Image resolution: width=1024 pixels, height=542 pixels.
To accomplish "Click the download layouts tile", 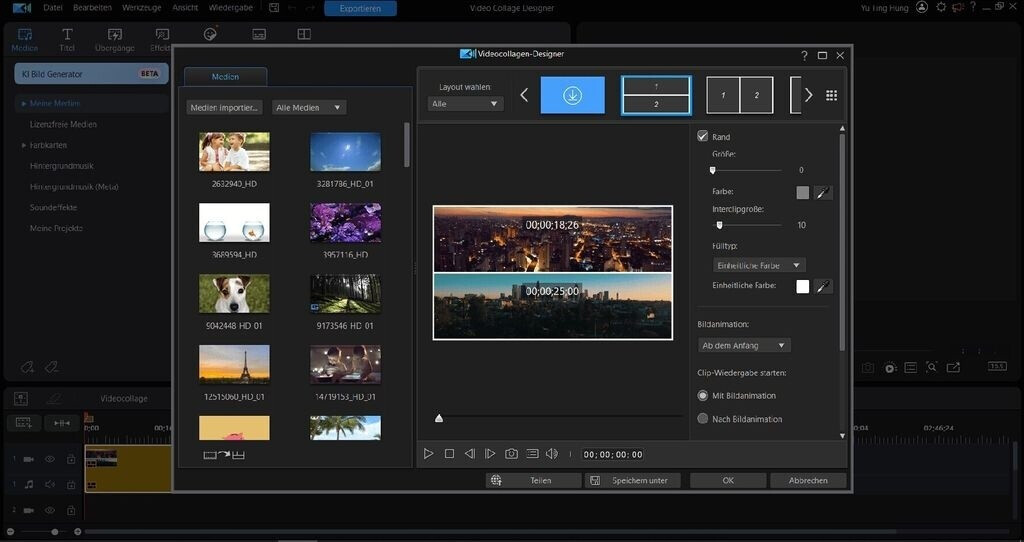I will tap(573, 95).
